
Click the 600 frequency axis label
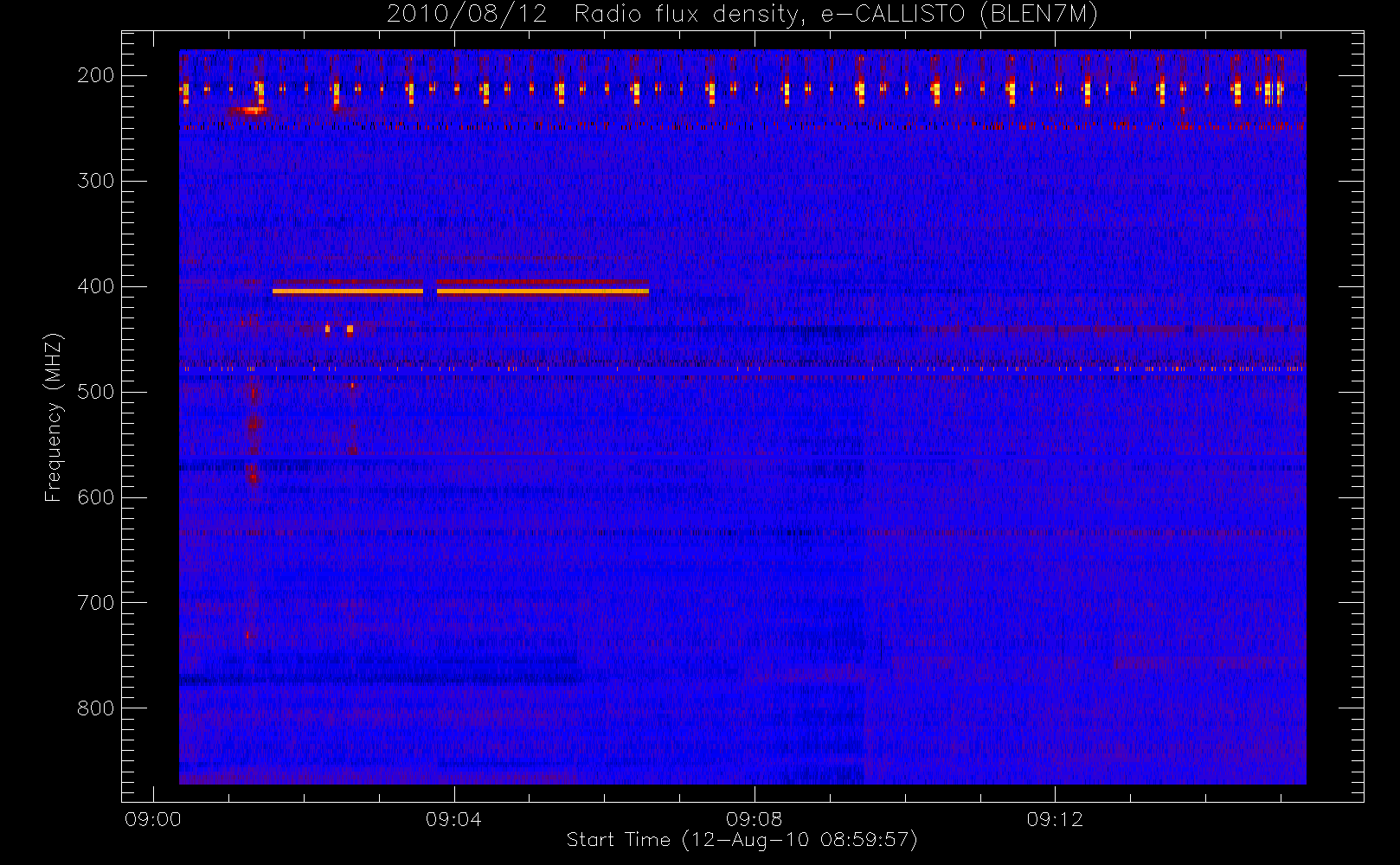(x=96, y=497)
